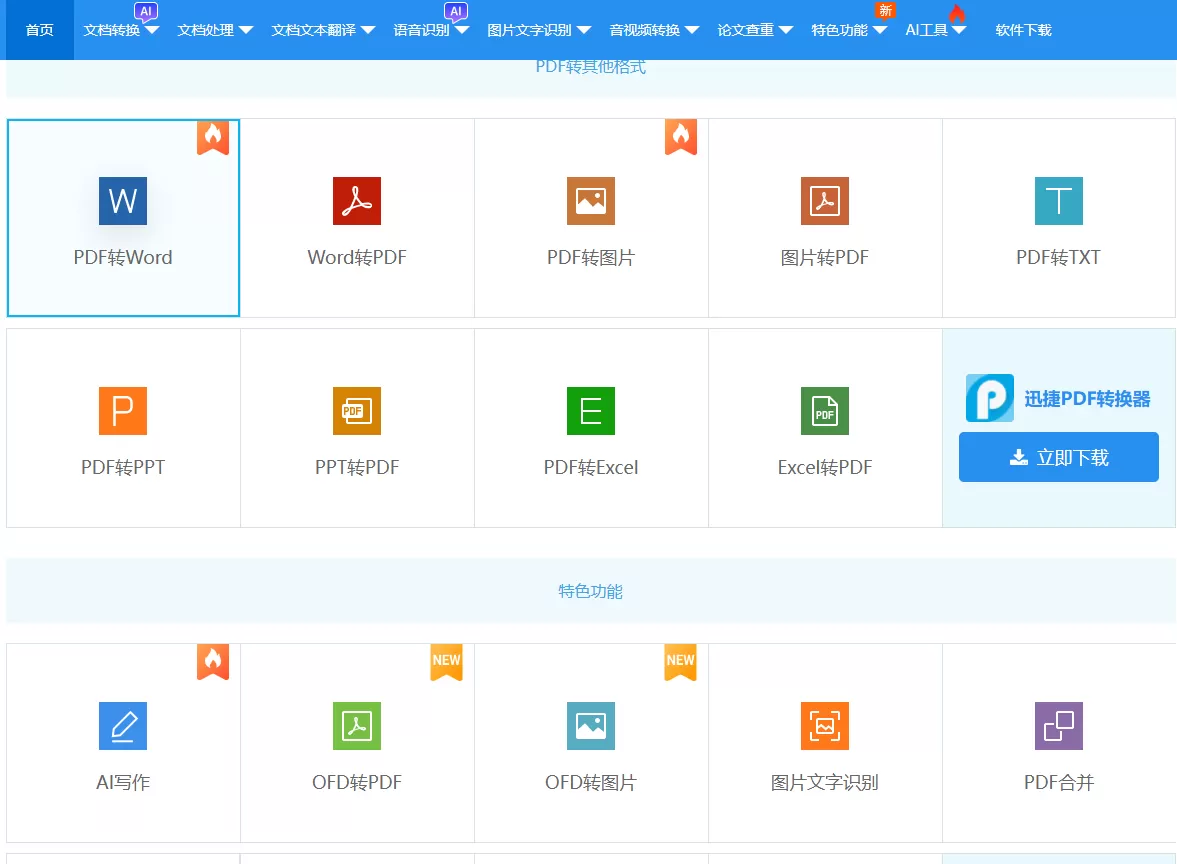Select the Excel转PDF tool
The image size is (1177, 864).
[824, 428]
